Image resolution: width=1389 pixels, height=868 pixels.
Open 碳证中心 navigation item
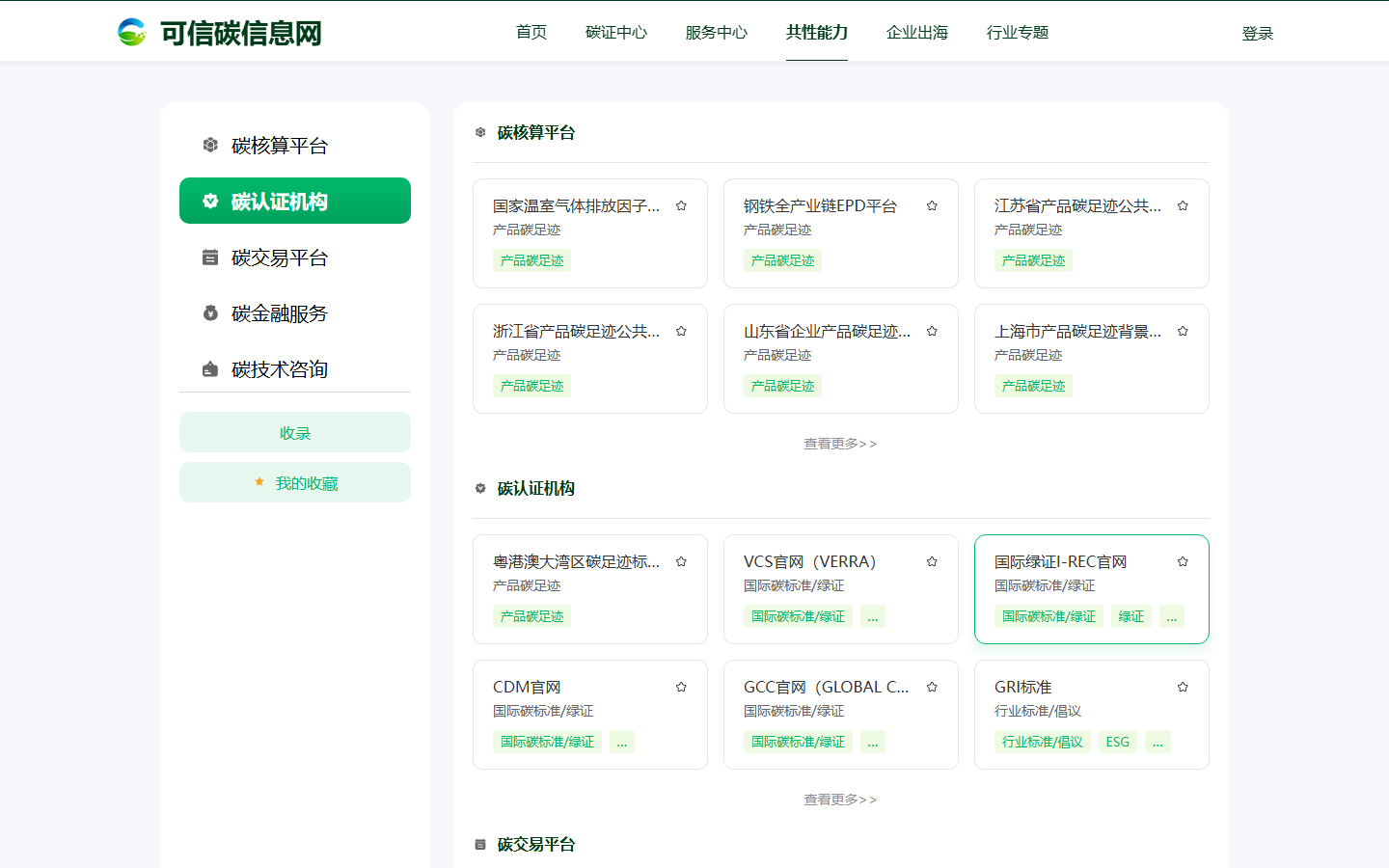pos(616,32)
